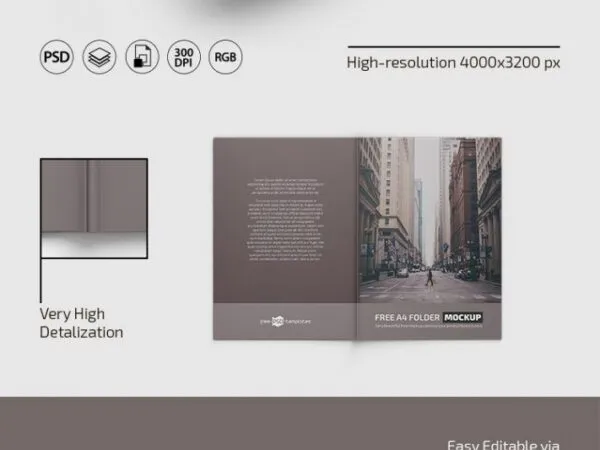Click the 'FREE A4 FOLDER' title text
Viewport: 600px width, 450px height.
tap(407, 318)
